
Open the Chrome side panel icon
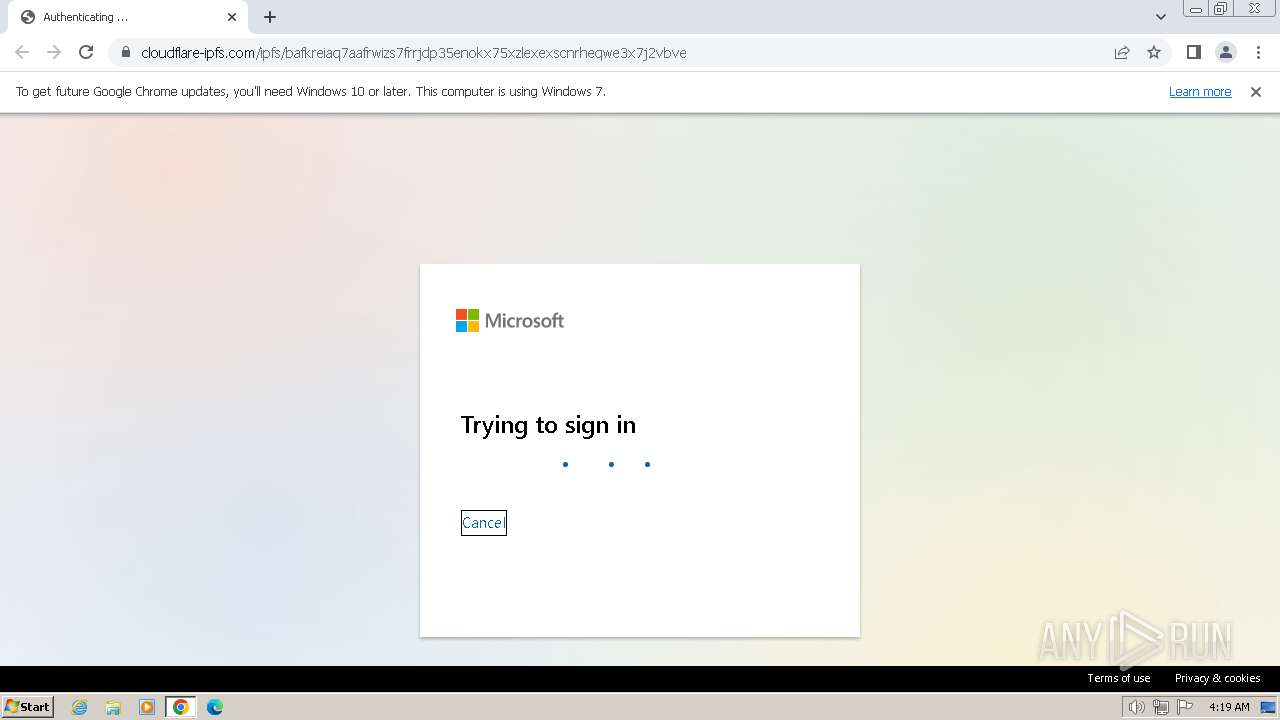click(1193, 52)
